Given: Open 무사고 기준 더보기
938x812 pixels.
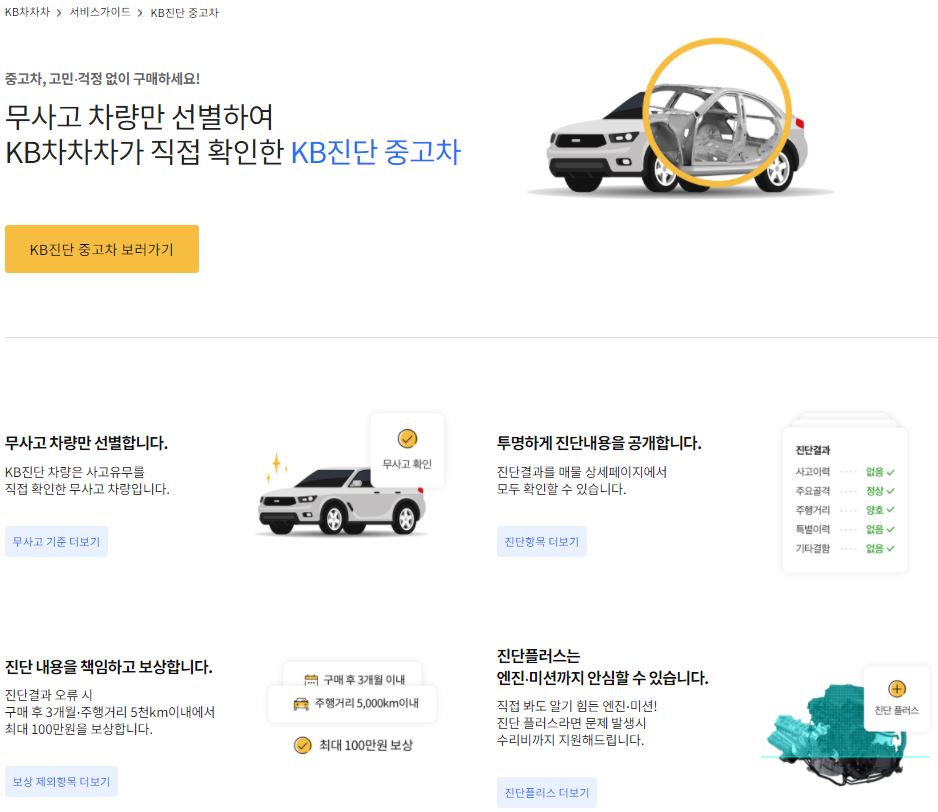Looking at the screenshot, I should coord(56,542).
